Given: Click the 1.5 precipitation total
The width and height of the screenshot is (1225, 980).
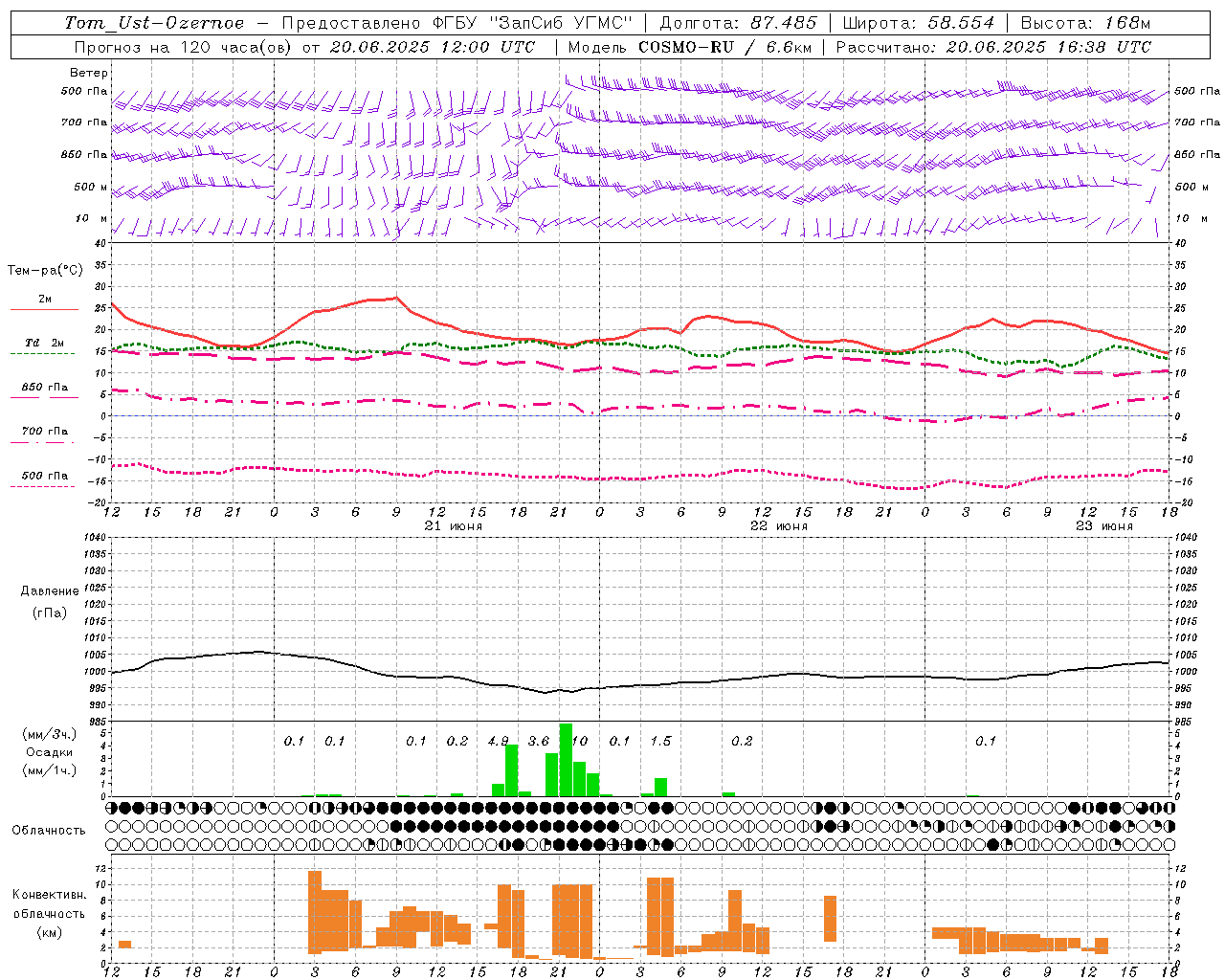Looking at the screenshot, I should [x=660, y=742].
